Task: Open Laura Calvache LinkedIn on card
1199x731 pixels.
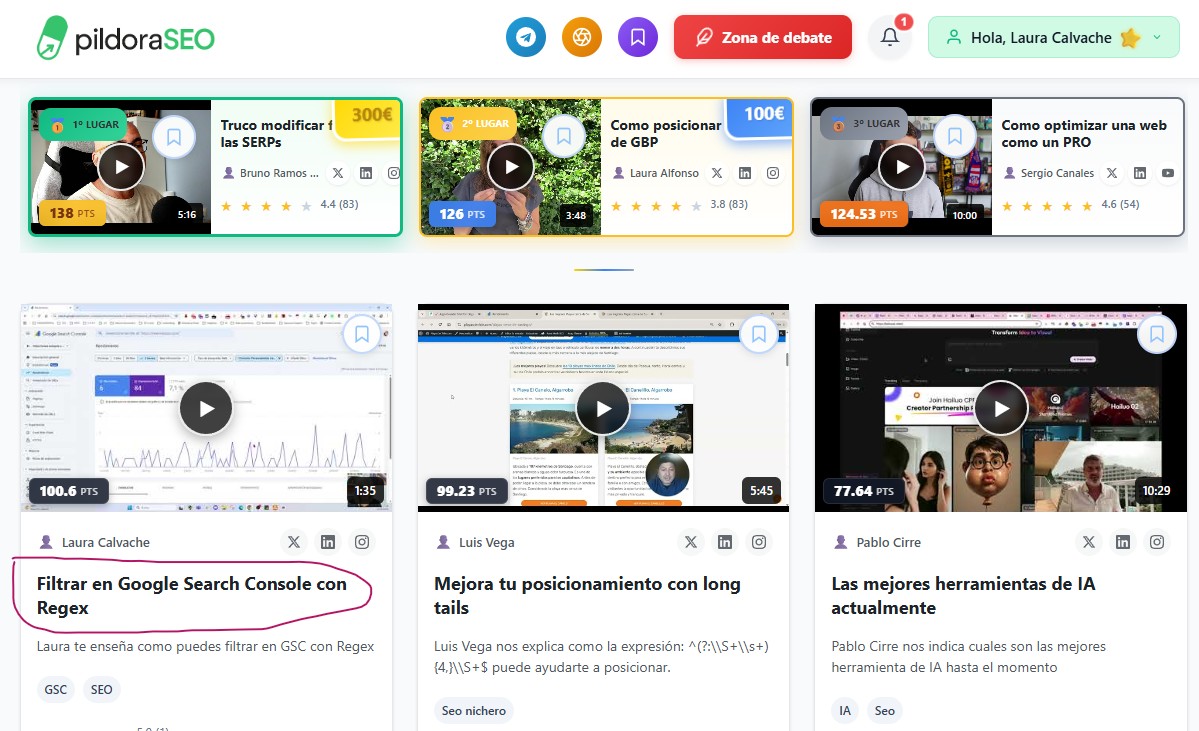Action: pos(328,542)
